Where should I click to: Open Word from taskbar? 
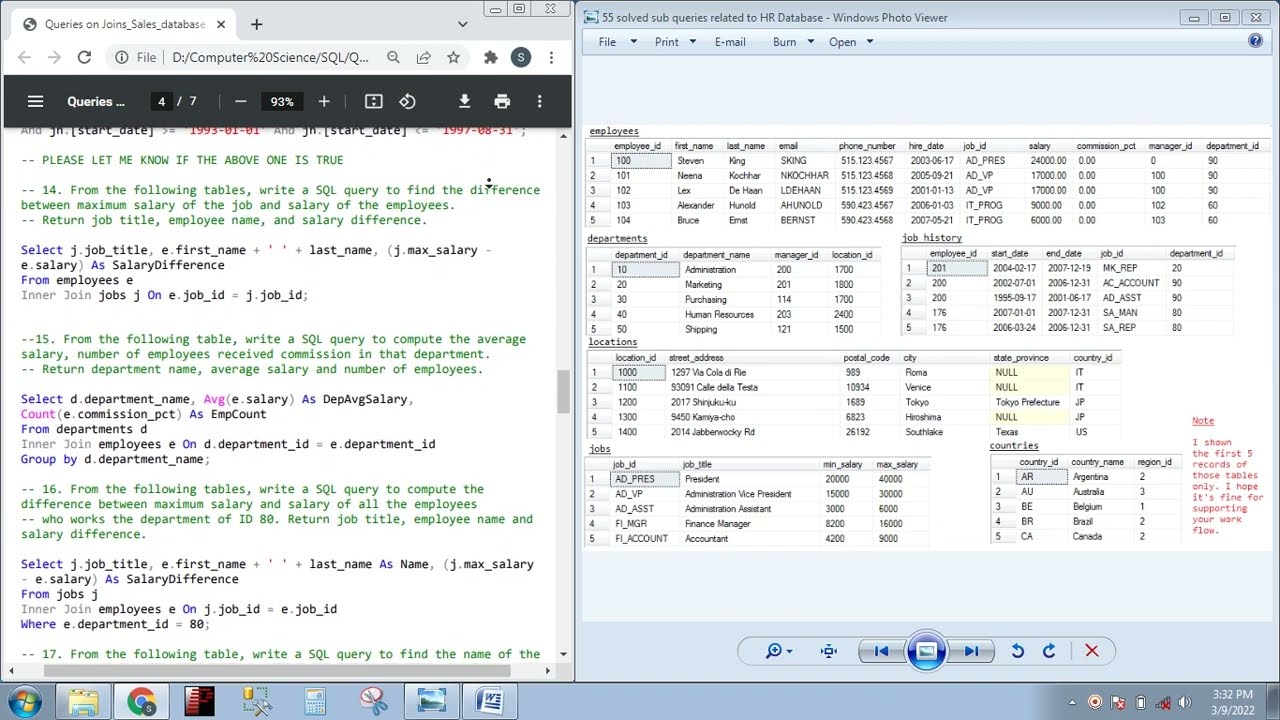pos(489,701)
